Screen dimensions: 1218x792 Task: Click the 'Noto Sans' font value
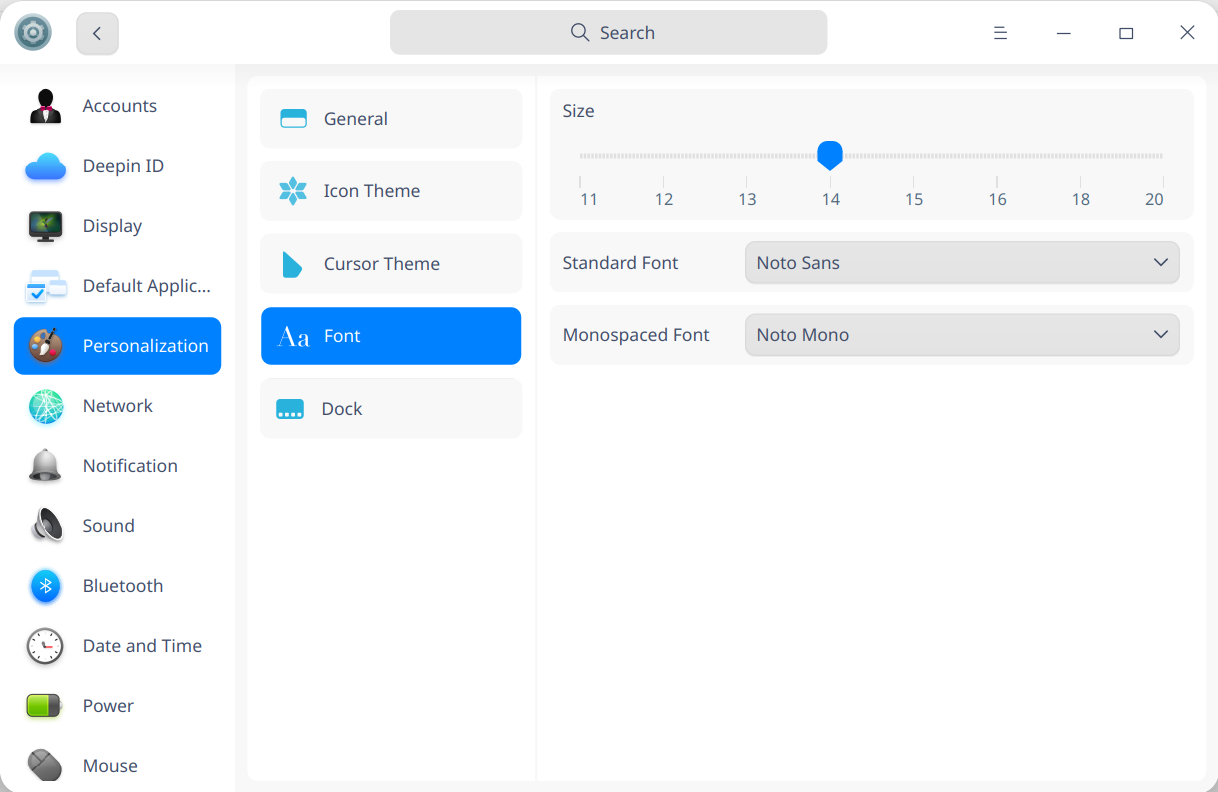click(798, 263)
